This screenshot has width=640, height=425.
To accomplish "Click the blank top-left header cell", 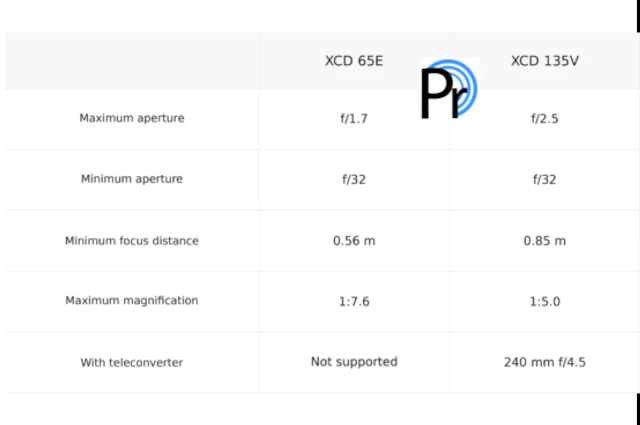I will click(131, 61).
